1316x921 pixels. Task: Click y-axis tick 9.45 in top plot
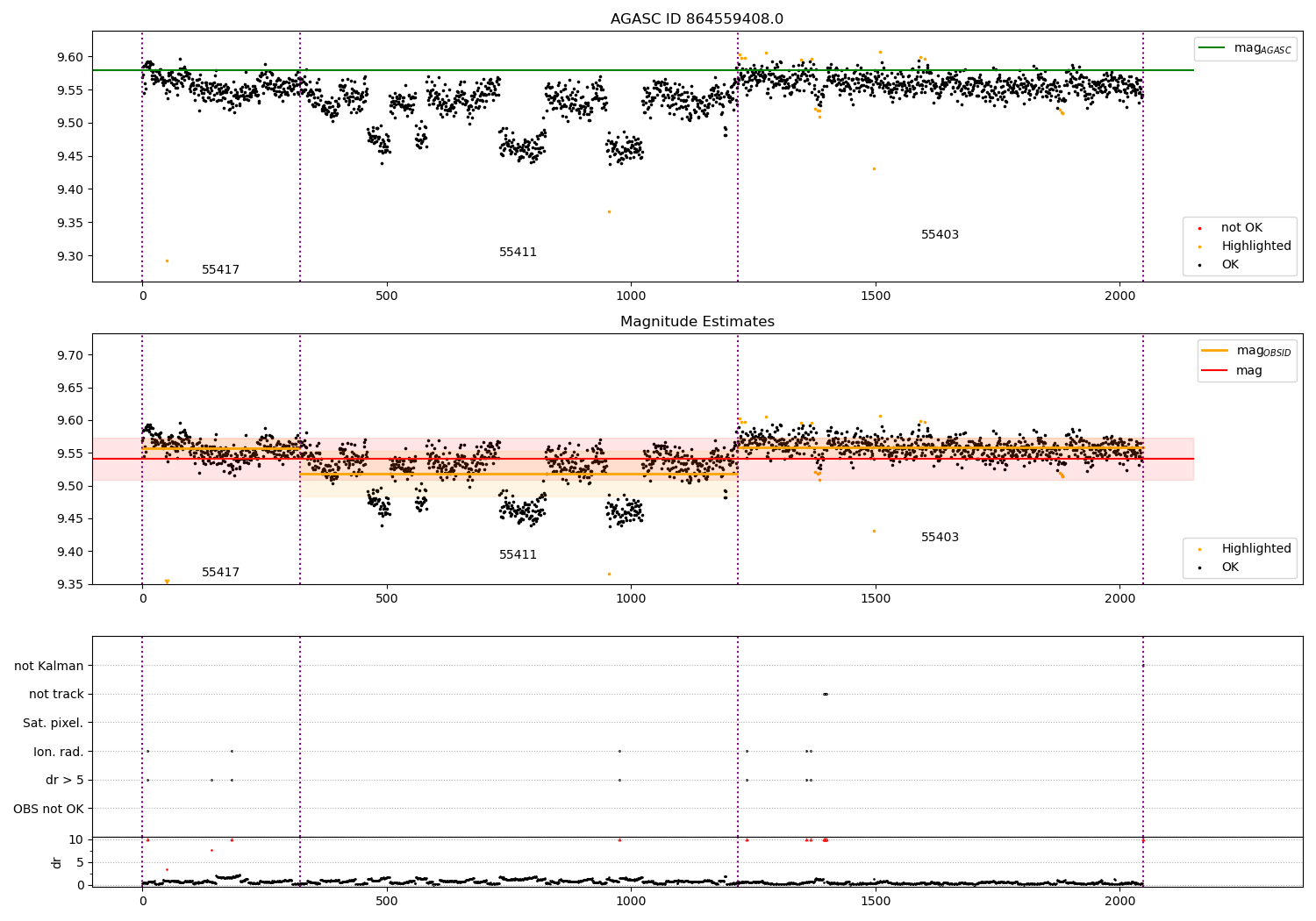click(72, 157)
